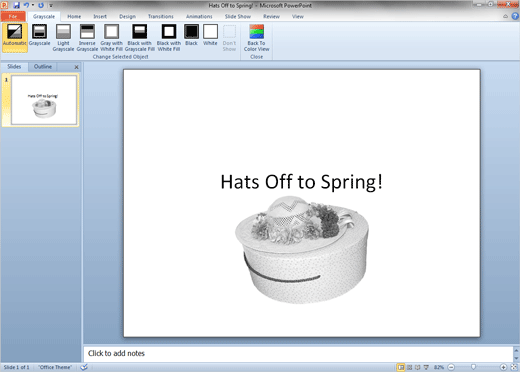Return with Back To Color View

pos(256,38)
